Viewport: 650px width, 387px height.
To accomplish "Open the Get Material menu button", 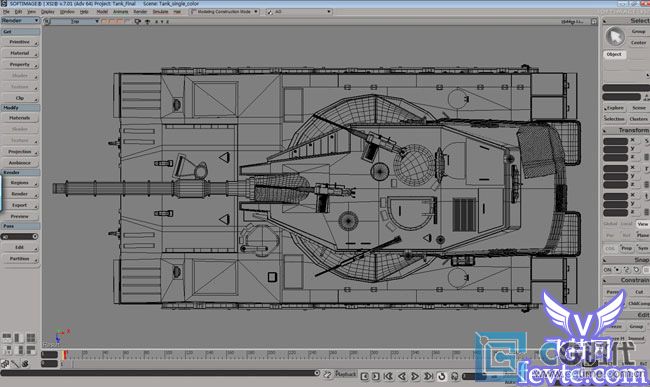I will [x=20, y=53].
